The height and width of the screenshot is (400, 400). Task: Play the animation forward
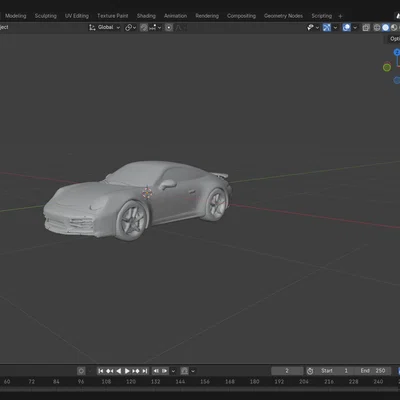pyautogui.click(x=127, y=371)
